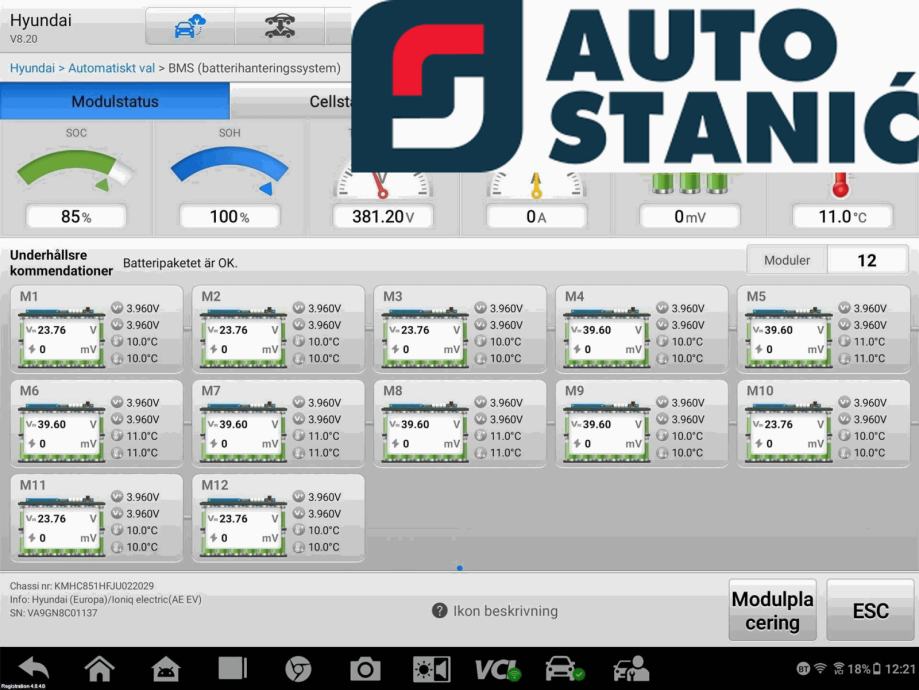Click the vehicle lift service icon
Viewport: 919px width, 690px height.
point(280,26)
